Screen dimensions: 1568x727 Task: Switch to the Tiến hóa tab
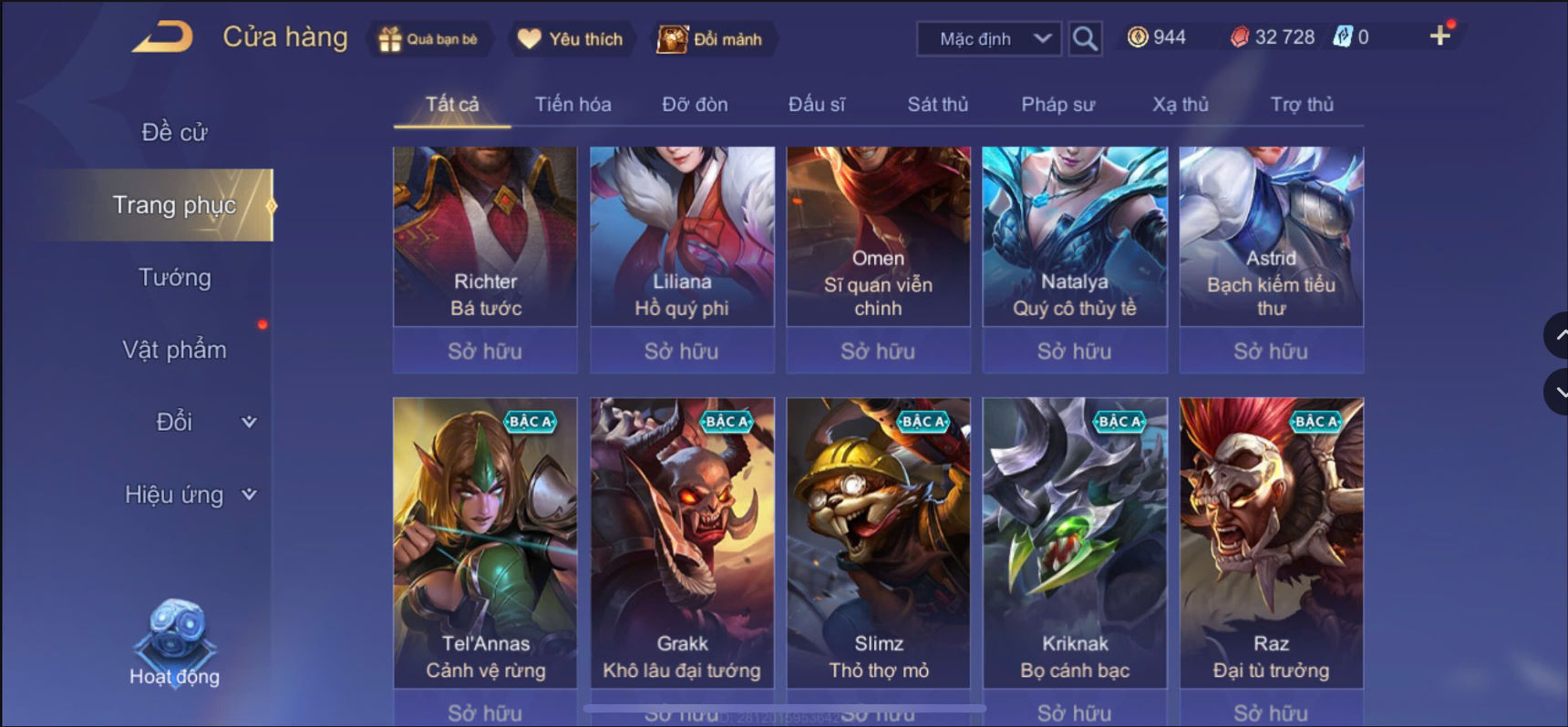pos(573,105)
